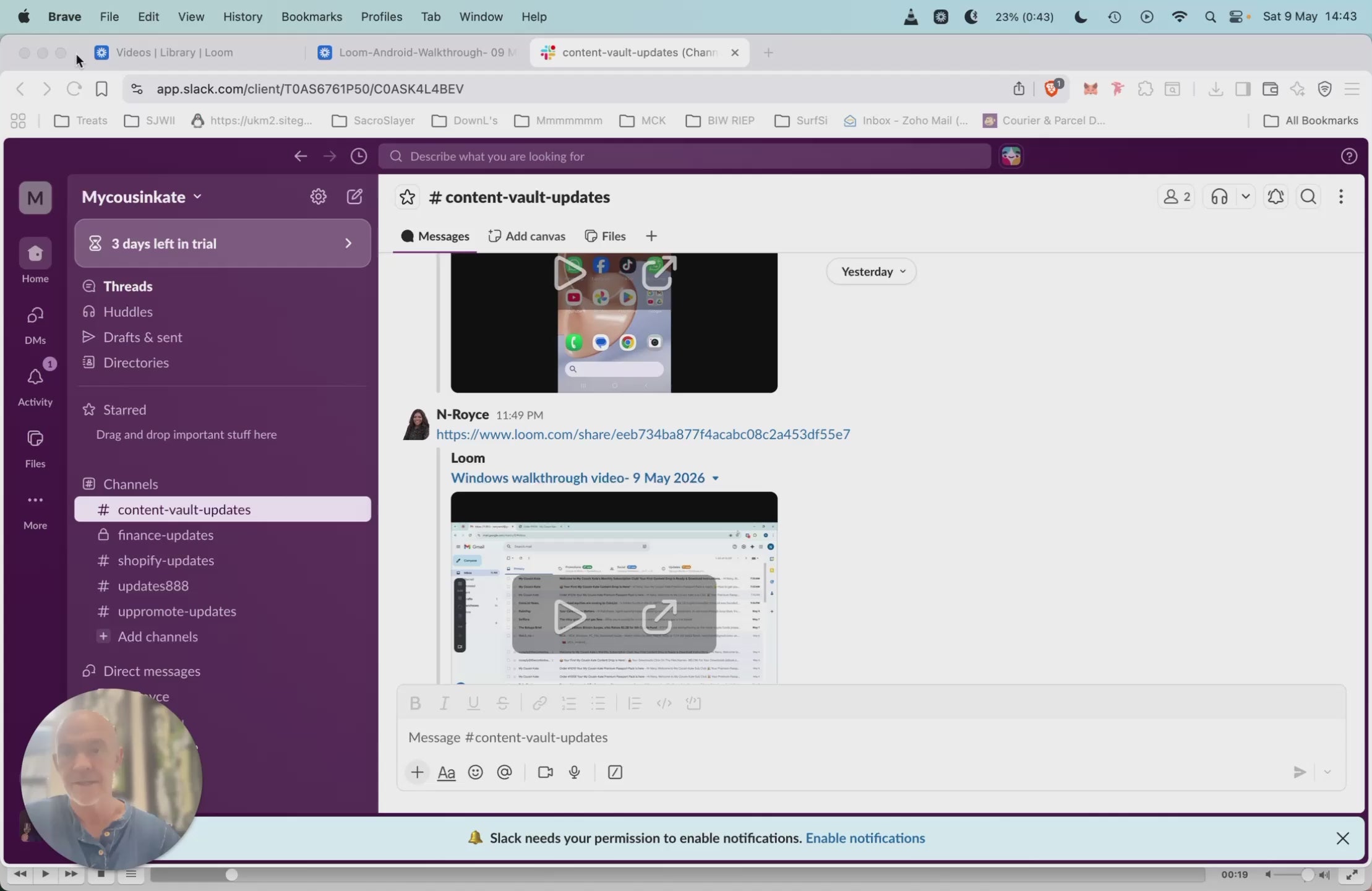Mention someone with @ icon
This screenshot has width=1372, height=891.
pos(505,772)
